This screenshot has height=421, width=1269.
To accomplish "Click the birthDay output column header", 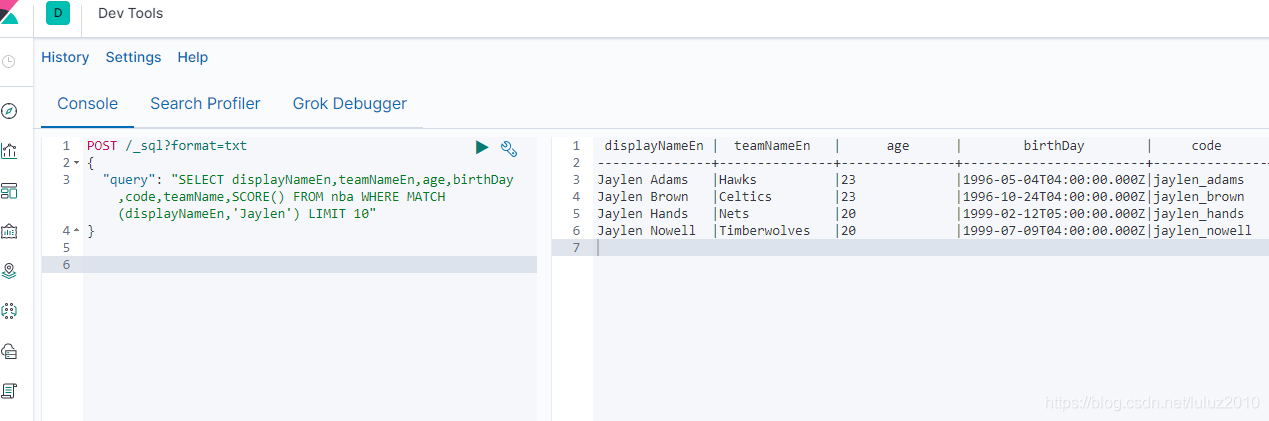I will pos(1054,146).
